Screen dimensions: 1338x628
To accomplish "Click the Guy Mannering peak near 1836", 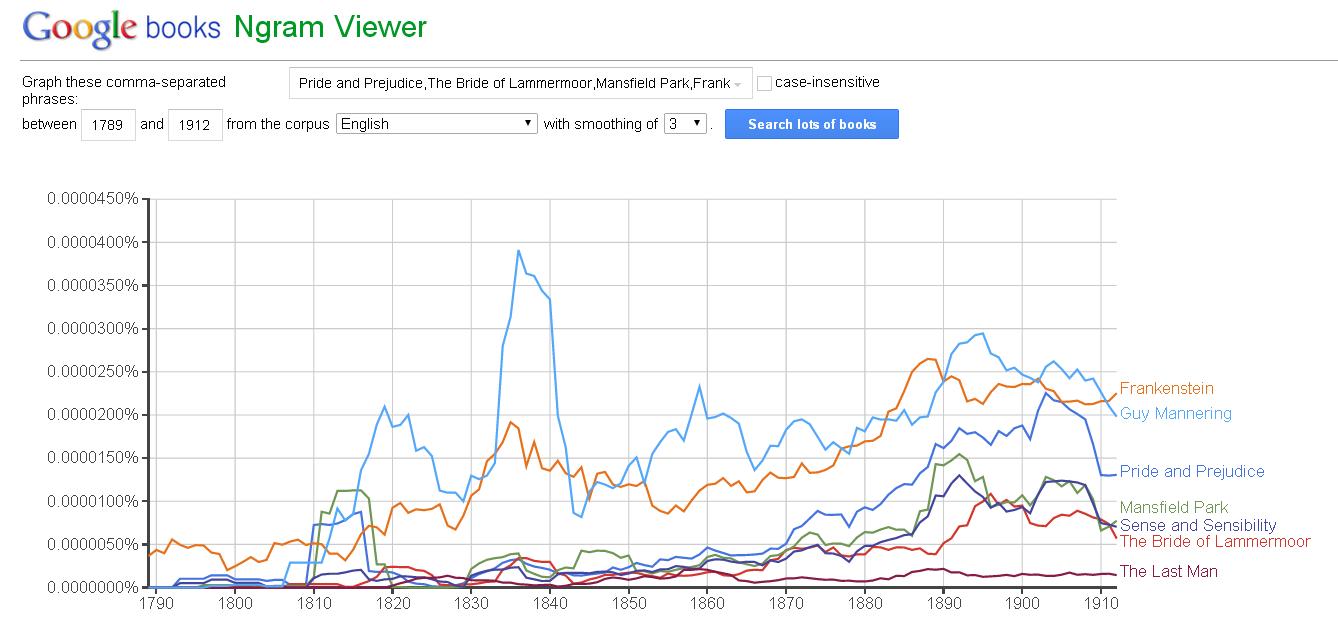I will point(518,251).
